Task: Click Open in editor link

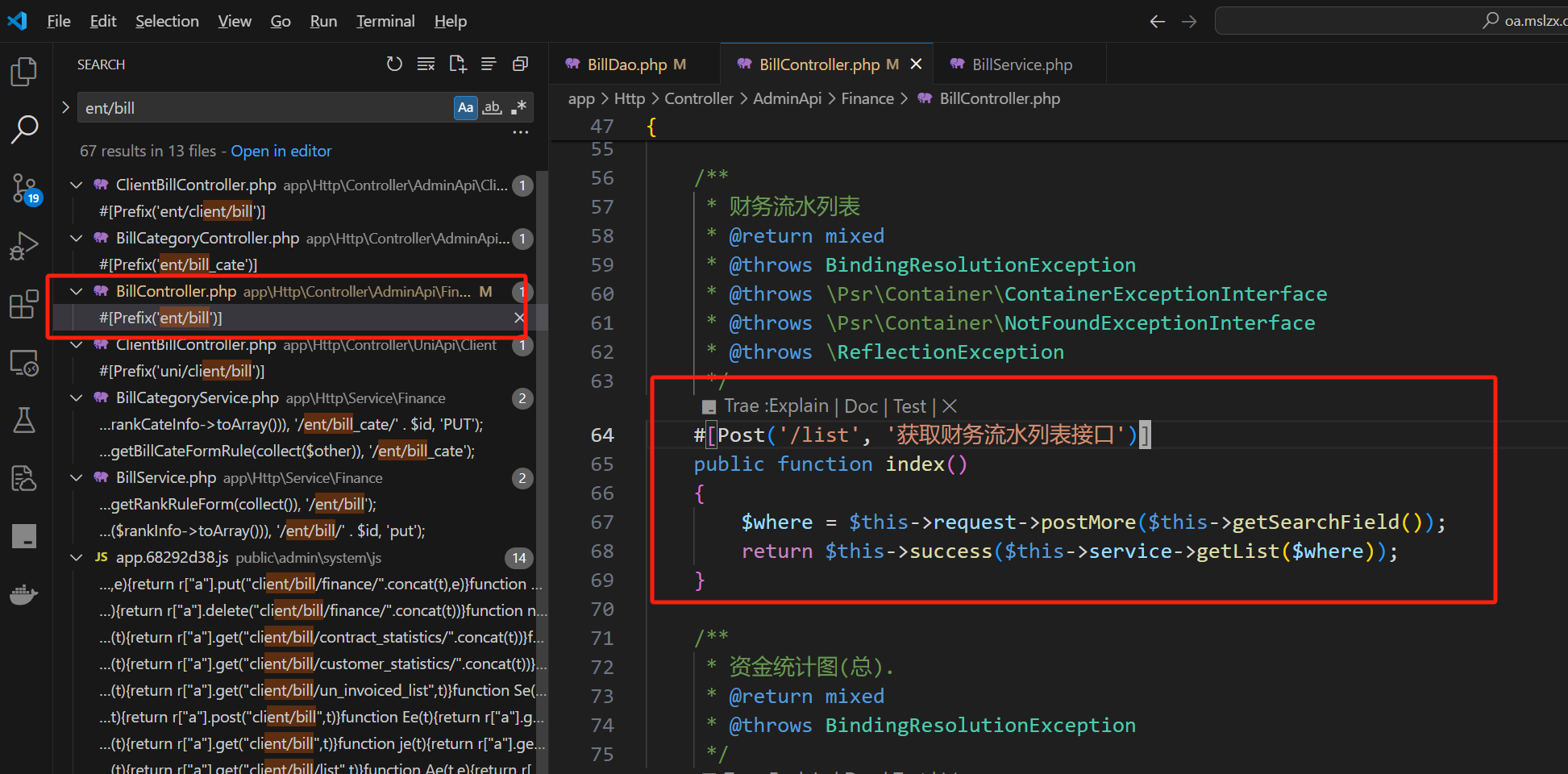Action: [281, 151]
